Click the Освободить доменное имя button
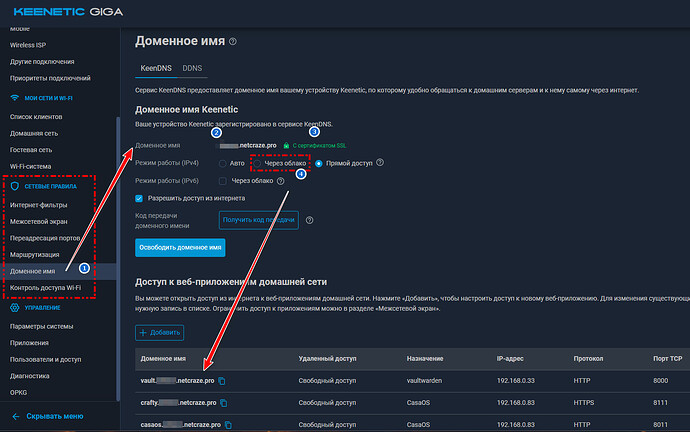The image size is (690, 432). pos(179,247)
